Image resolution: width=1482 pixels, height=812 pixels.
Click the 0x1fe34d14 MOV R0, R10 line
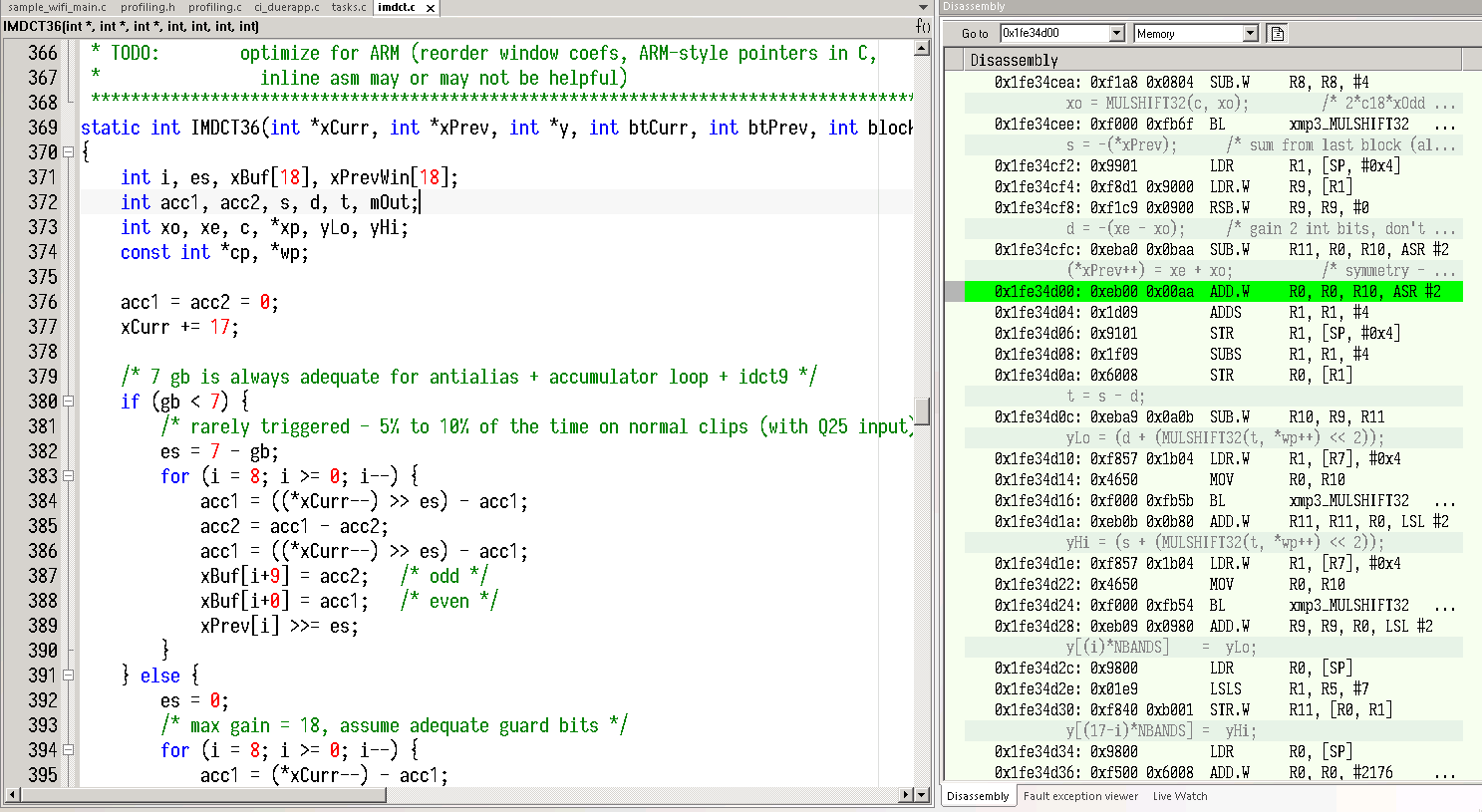coord(1213,479)
